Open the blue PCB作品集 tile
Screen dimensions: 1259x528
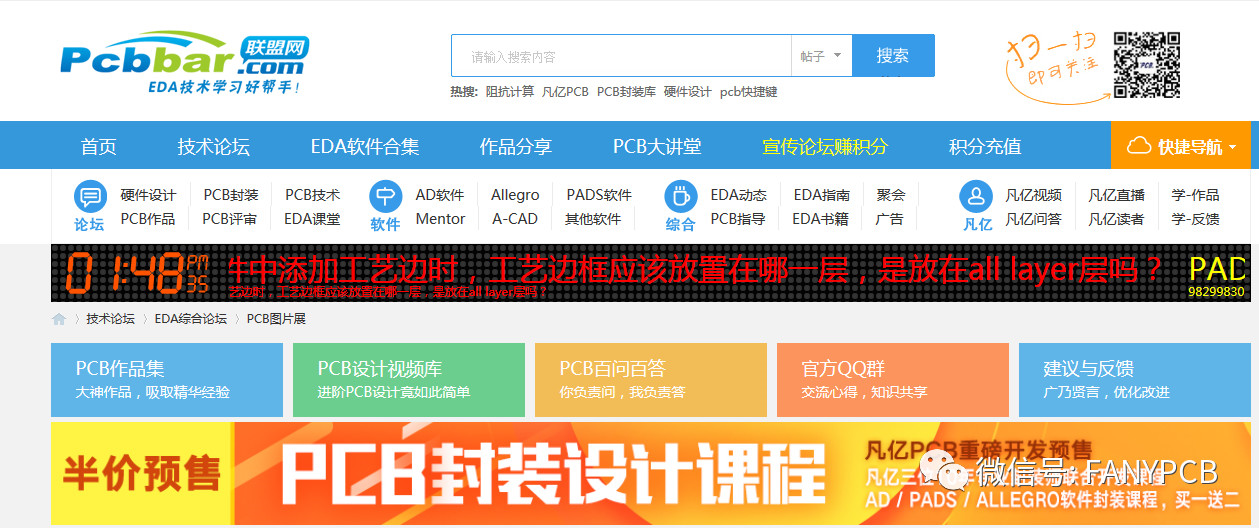pyautogui.click(x=167, y=380)
